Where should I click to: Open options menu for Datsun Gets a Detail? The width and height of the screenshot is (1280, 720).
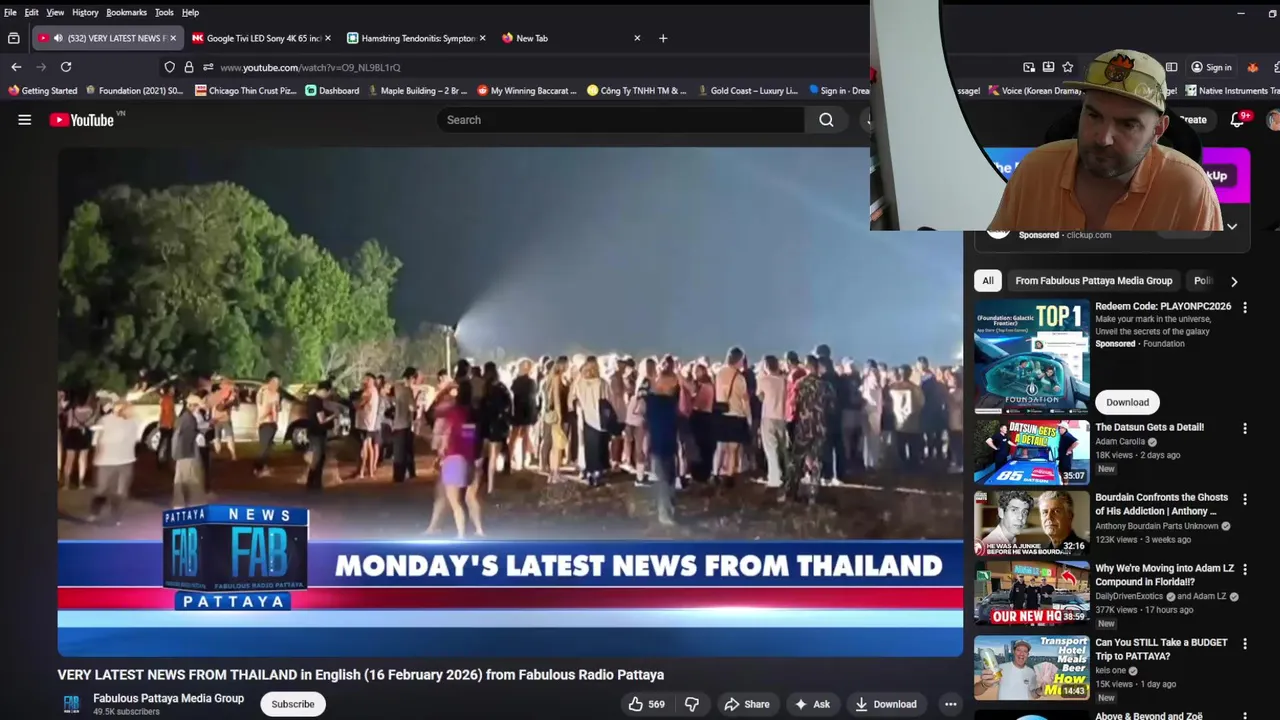(x=1245, y=429)
